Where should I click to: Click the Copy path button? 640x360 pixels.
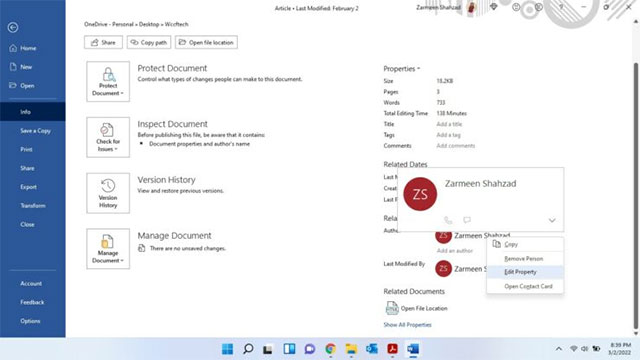tap(149, 42)
